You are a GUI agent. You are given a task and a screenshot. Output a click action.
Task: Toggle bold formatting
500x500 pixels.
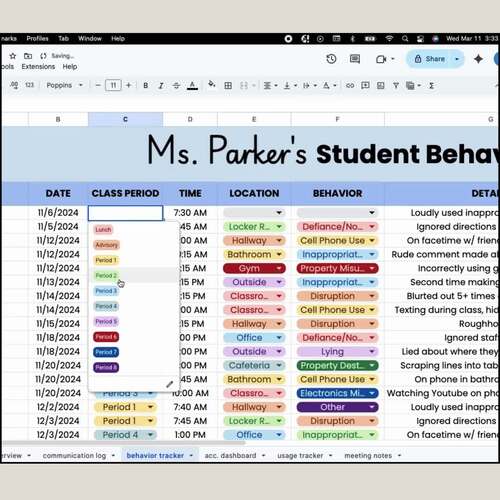tap(146, 86)
